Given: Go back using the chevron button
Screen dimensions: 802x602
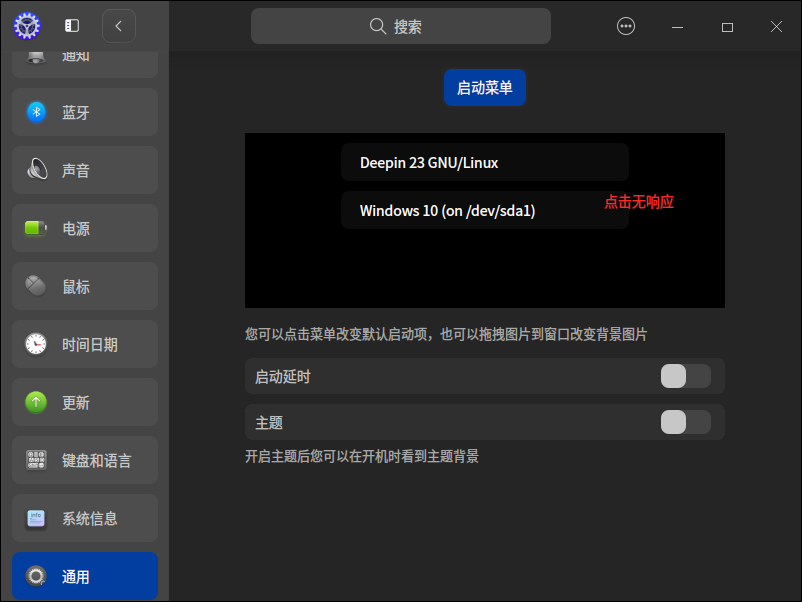Looking at the screenshot, I should (x=119, y=26).
